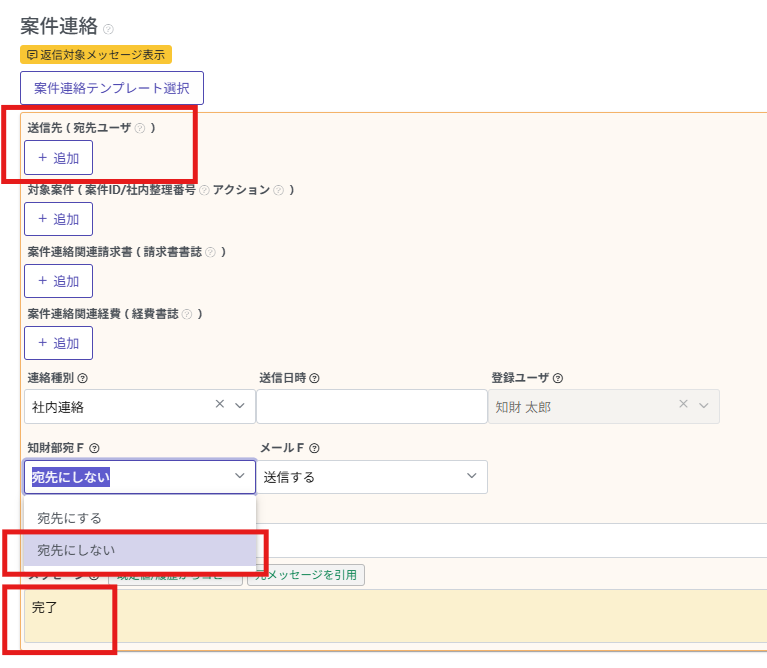Screen dimensions: 767x668
Task: Click help icon beside 宛先ユーザ label
Action: pos(140,128)
